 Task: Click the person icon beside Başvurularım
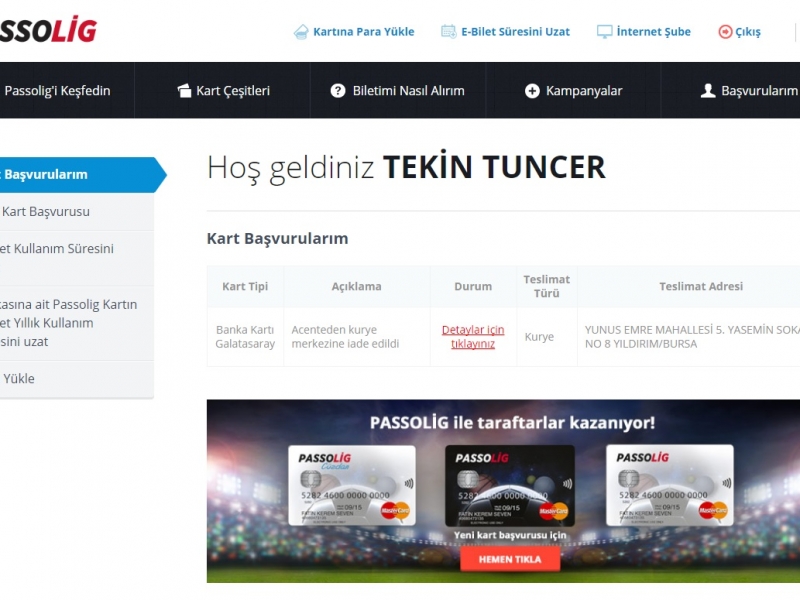[x=708, y=91]
